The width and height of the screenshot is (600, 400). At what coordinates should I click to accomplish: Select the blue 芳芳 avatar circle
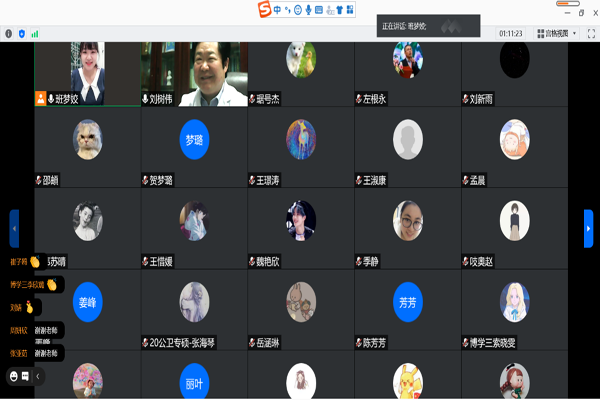pos(408,302)
